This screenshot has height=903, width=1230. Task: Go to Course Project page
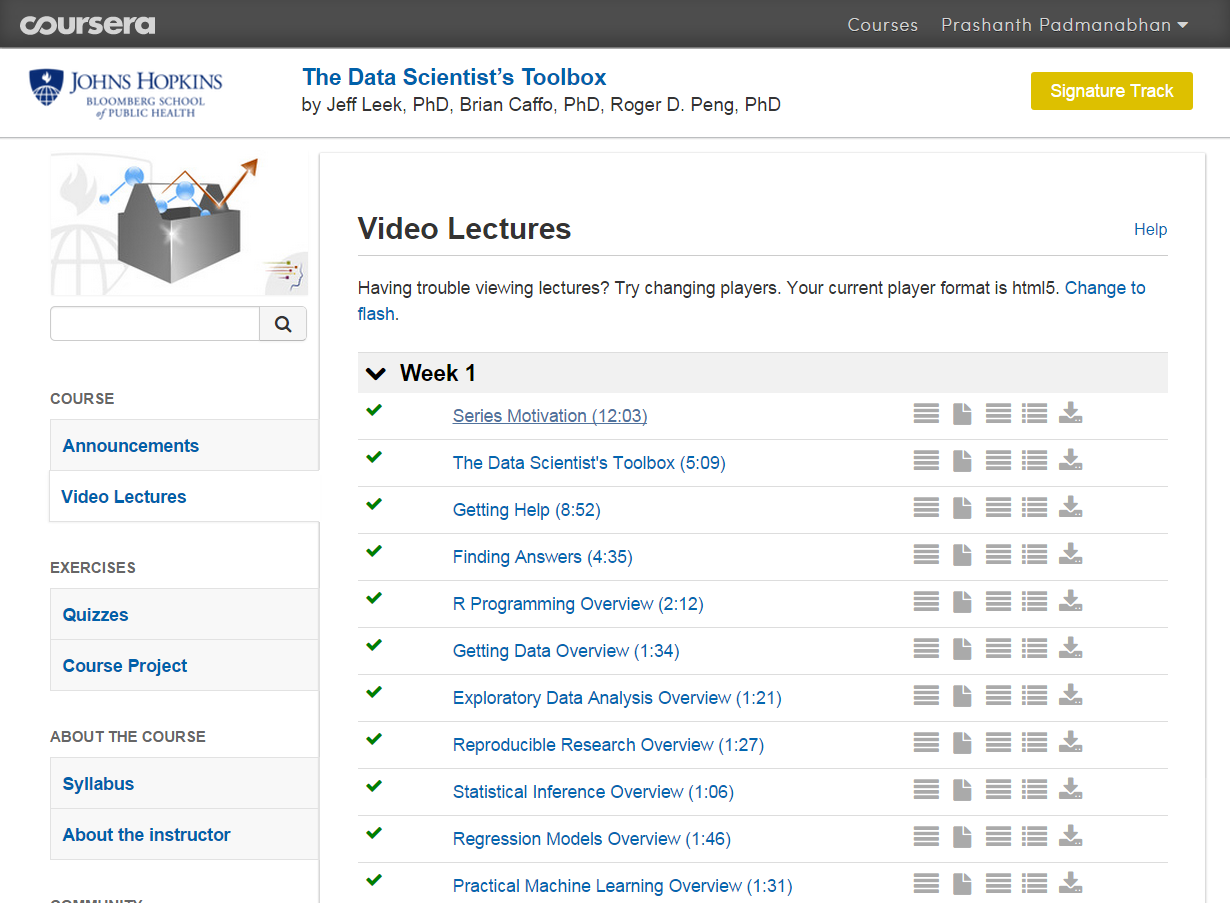pos(184,665)
